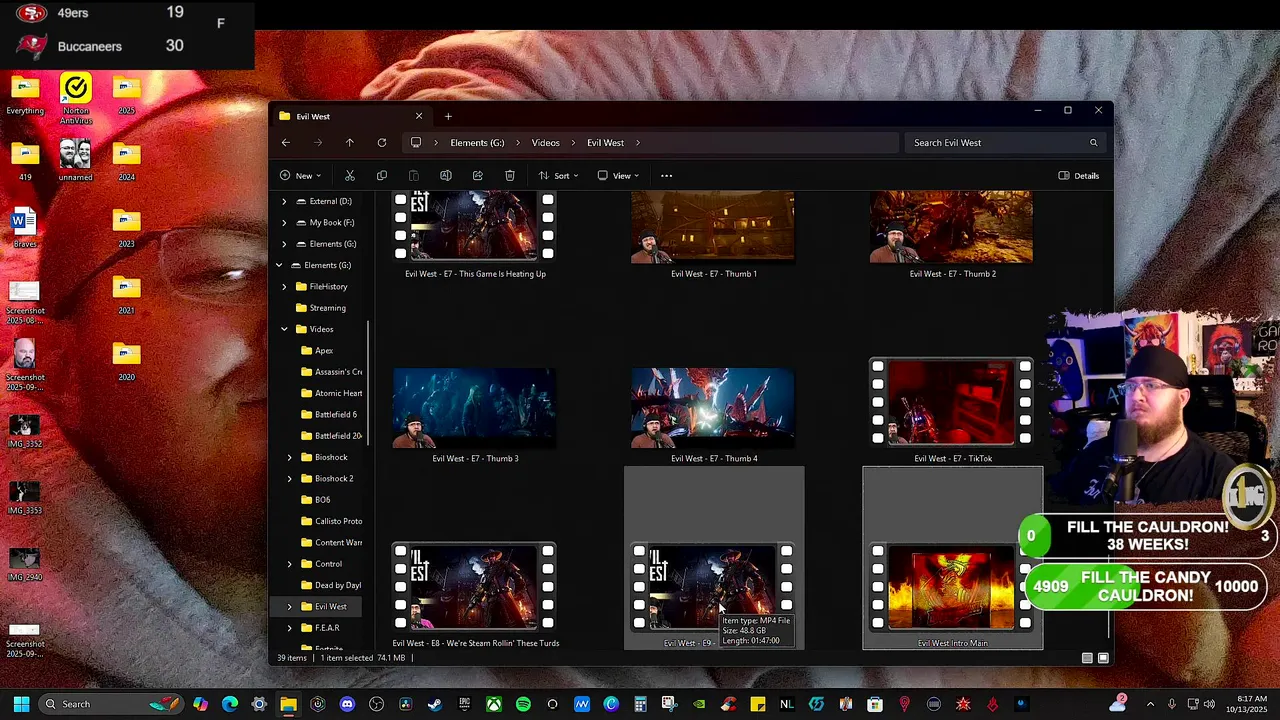Viewport: 1280px width, 720px height.
Task: Select the Everything folder on the desktop
Action: [x=25, y=95]
